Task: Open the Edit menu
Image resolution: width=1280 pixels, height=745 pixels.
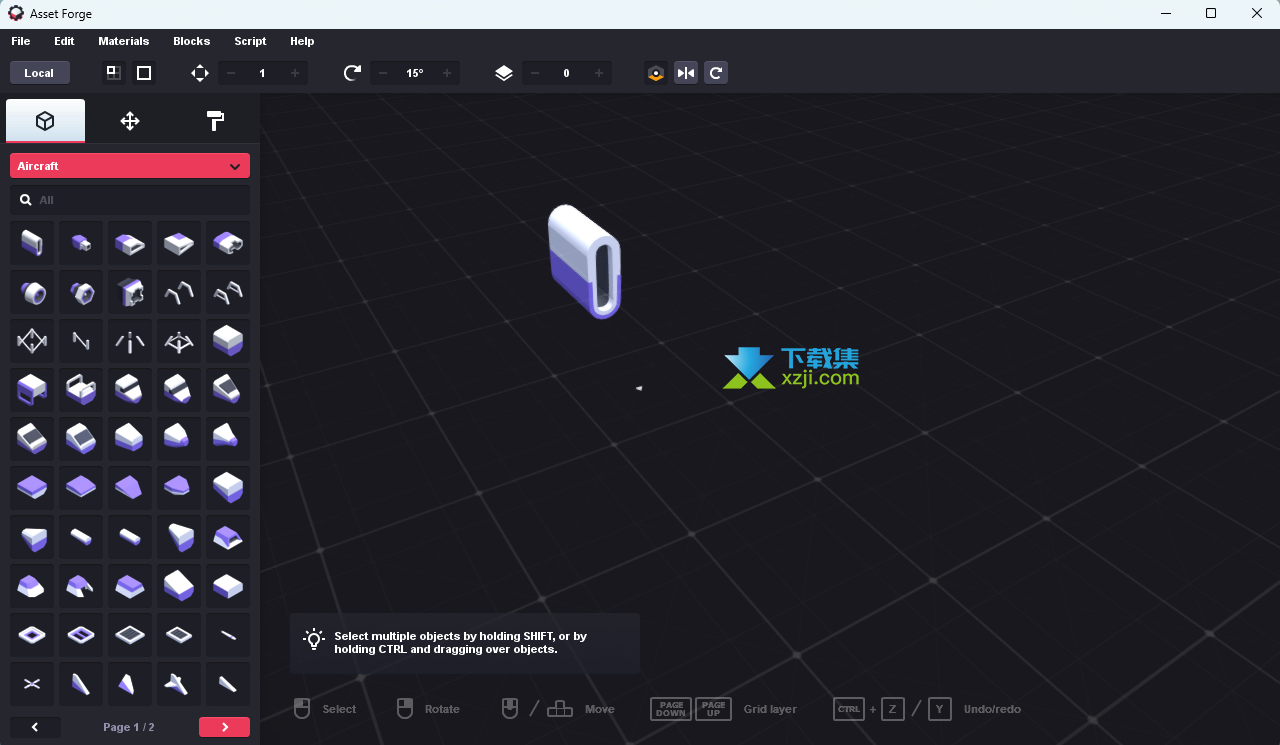Action: pos(64,41)
